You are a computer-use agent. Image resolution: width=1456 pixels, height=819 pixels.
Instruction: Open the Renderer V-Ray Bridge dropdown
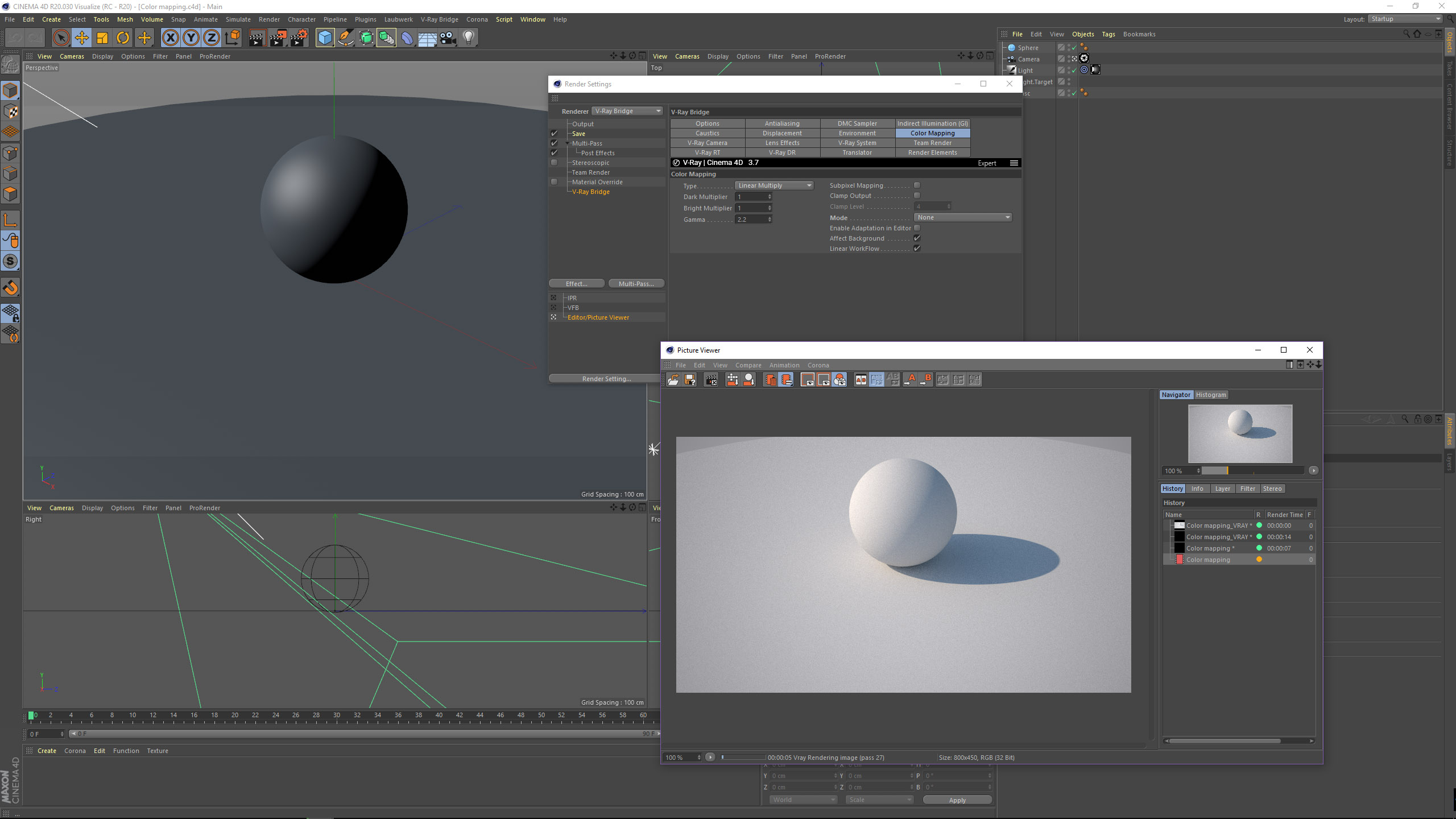(627, 111)
